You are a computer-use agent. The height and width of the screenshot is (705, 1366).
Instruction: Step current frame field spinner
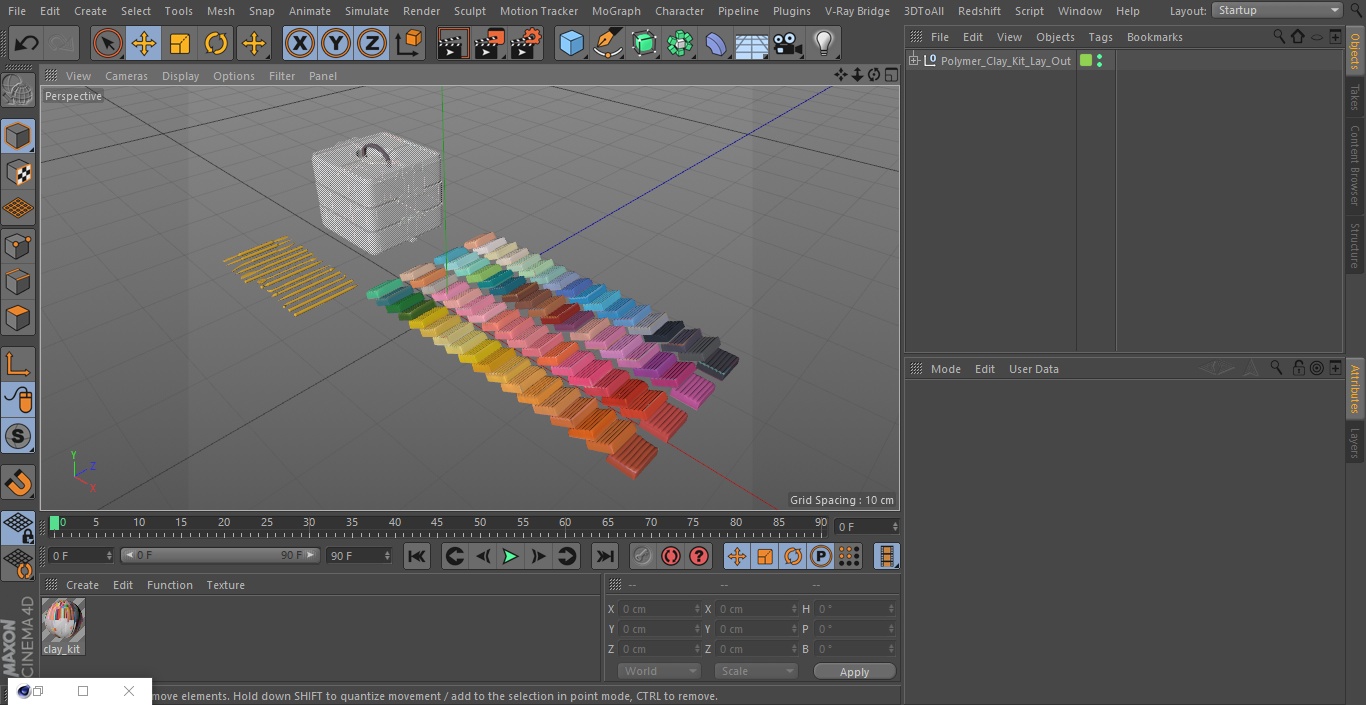(895, 526)
